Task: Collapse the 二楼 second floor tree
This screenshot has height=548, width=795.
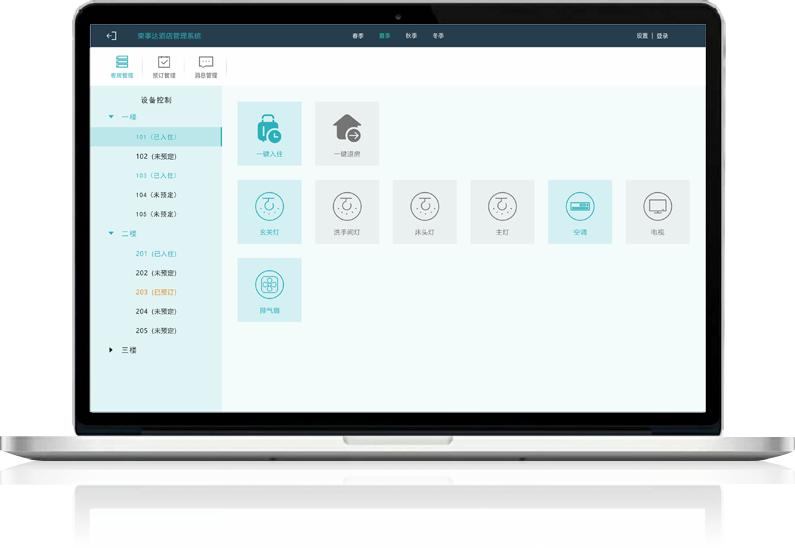Action: coord(111,234)
